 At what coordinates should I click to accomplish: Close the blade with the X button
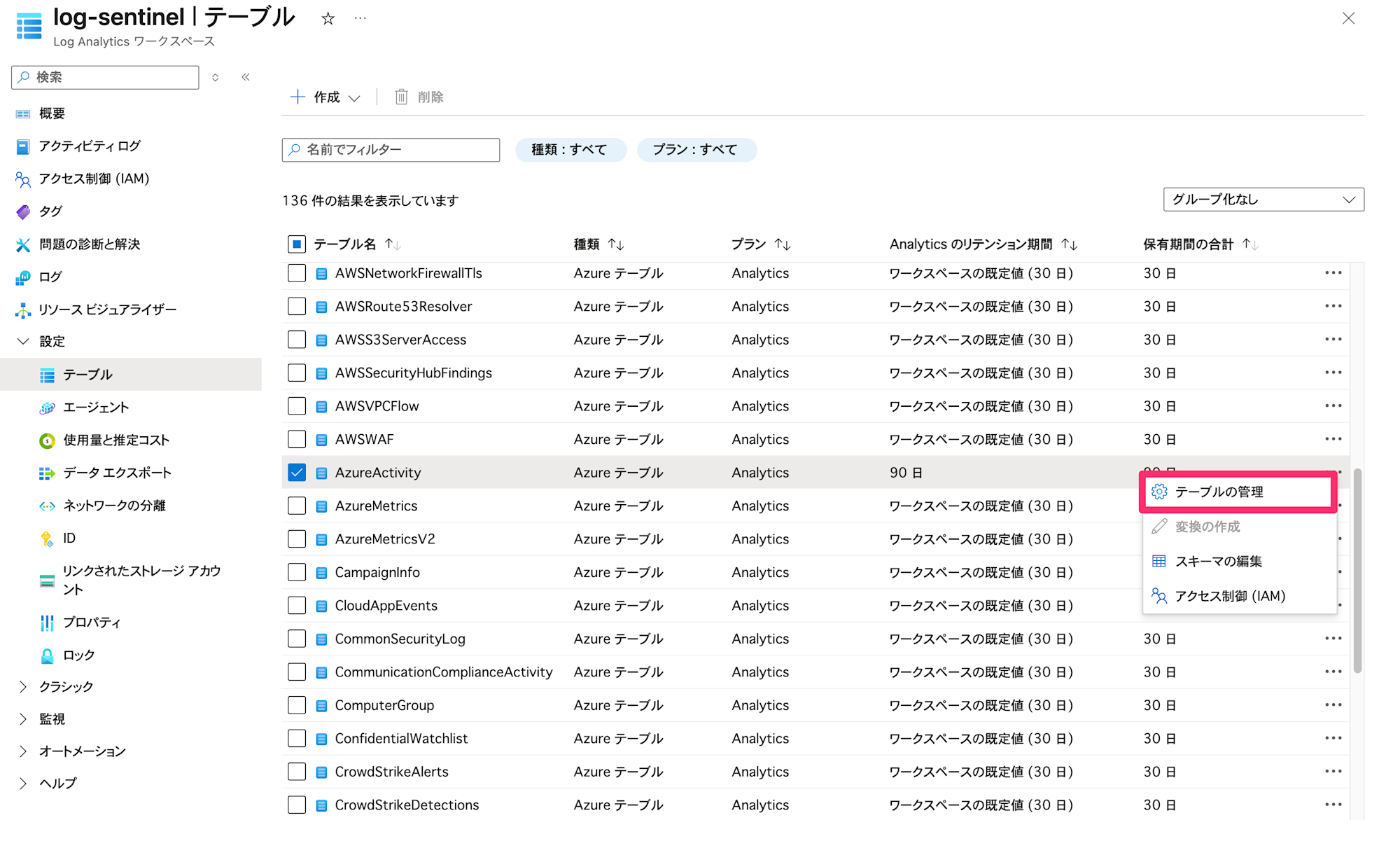pos(1348,19)
